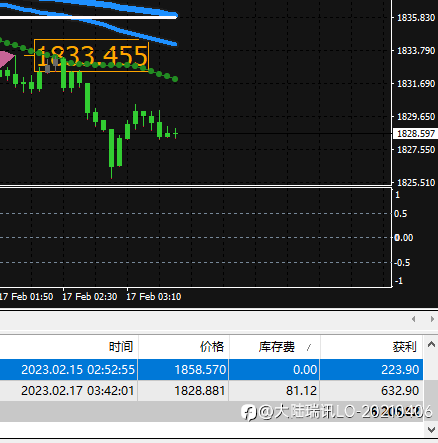This screenshot has width=438, height=443.
Task: Click indicator scale label 0.5
Action: [400, 213]
